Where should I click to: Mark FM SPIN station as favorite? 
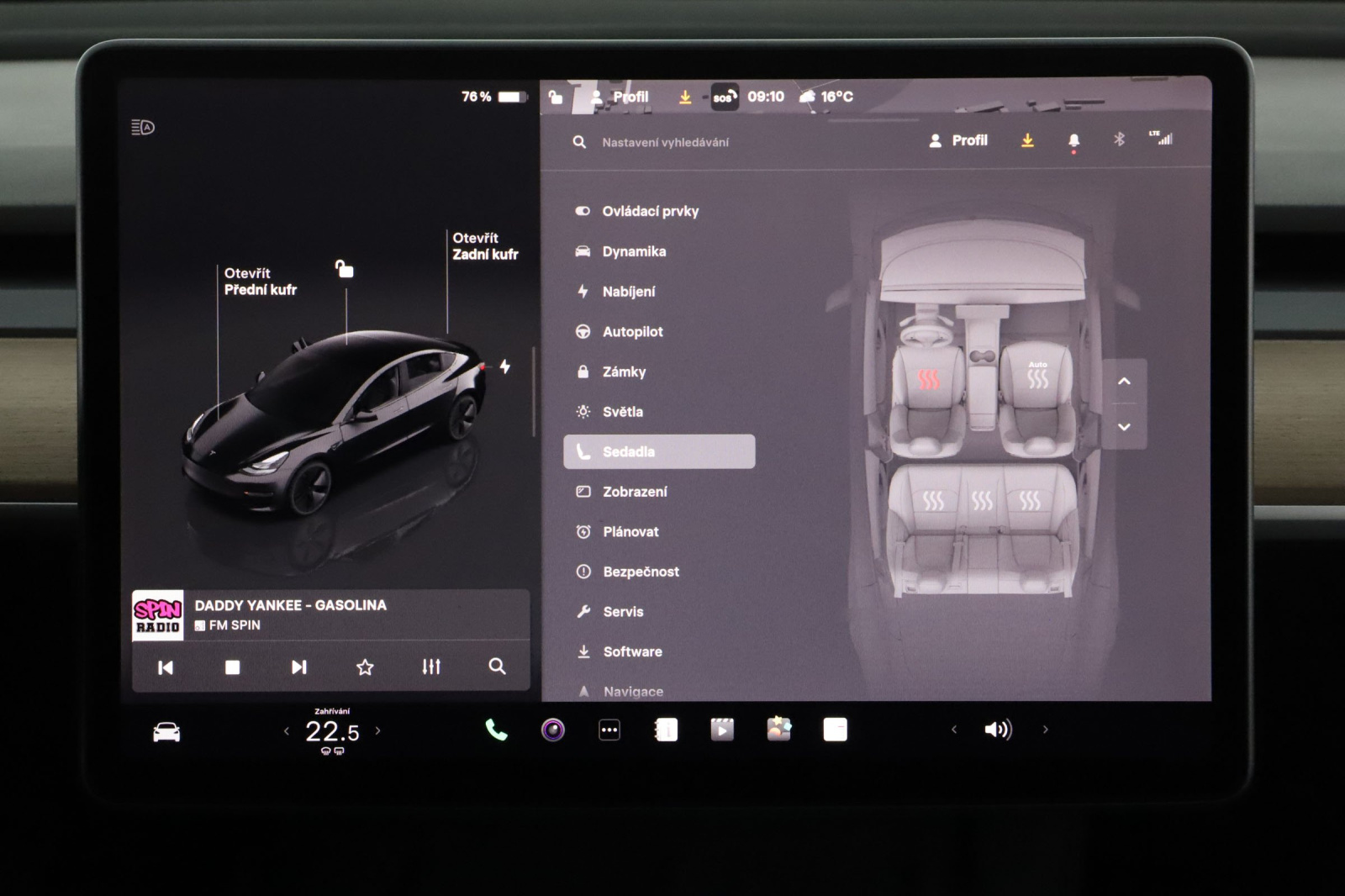(365, 667)
